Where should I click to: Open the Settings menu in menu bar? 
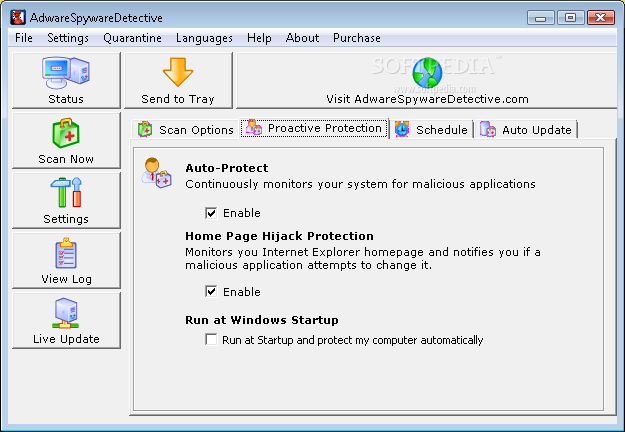(x=68, y=38)
